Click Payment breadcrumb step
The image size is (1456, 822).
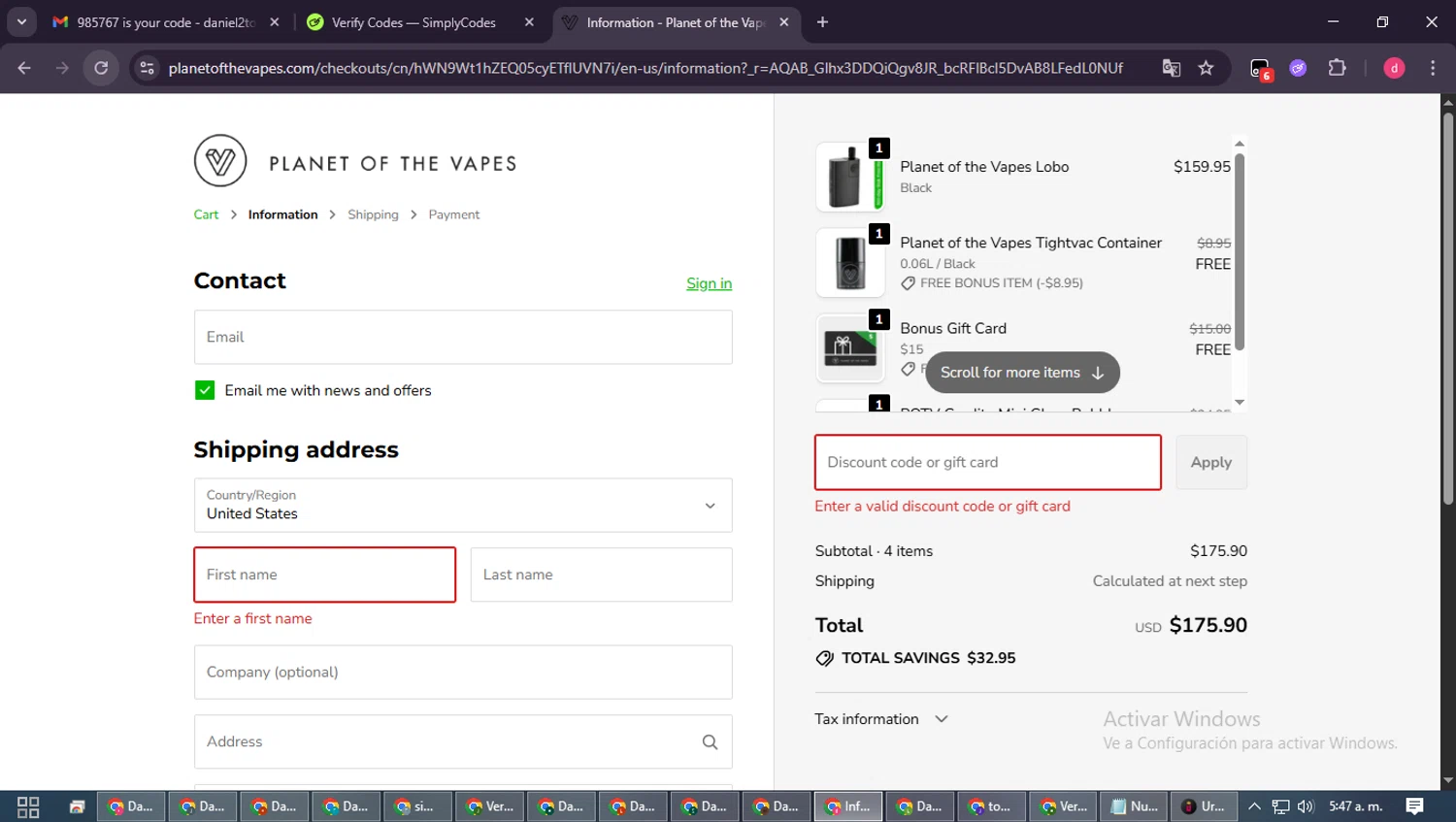pos(454,214)
